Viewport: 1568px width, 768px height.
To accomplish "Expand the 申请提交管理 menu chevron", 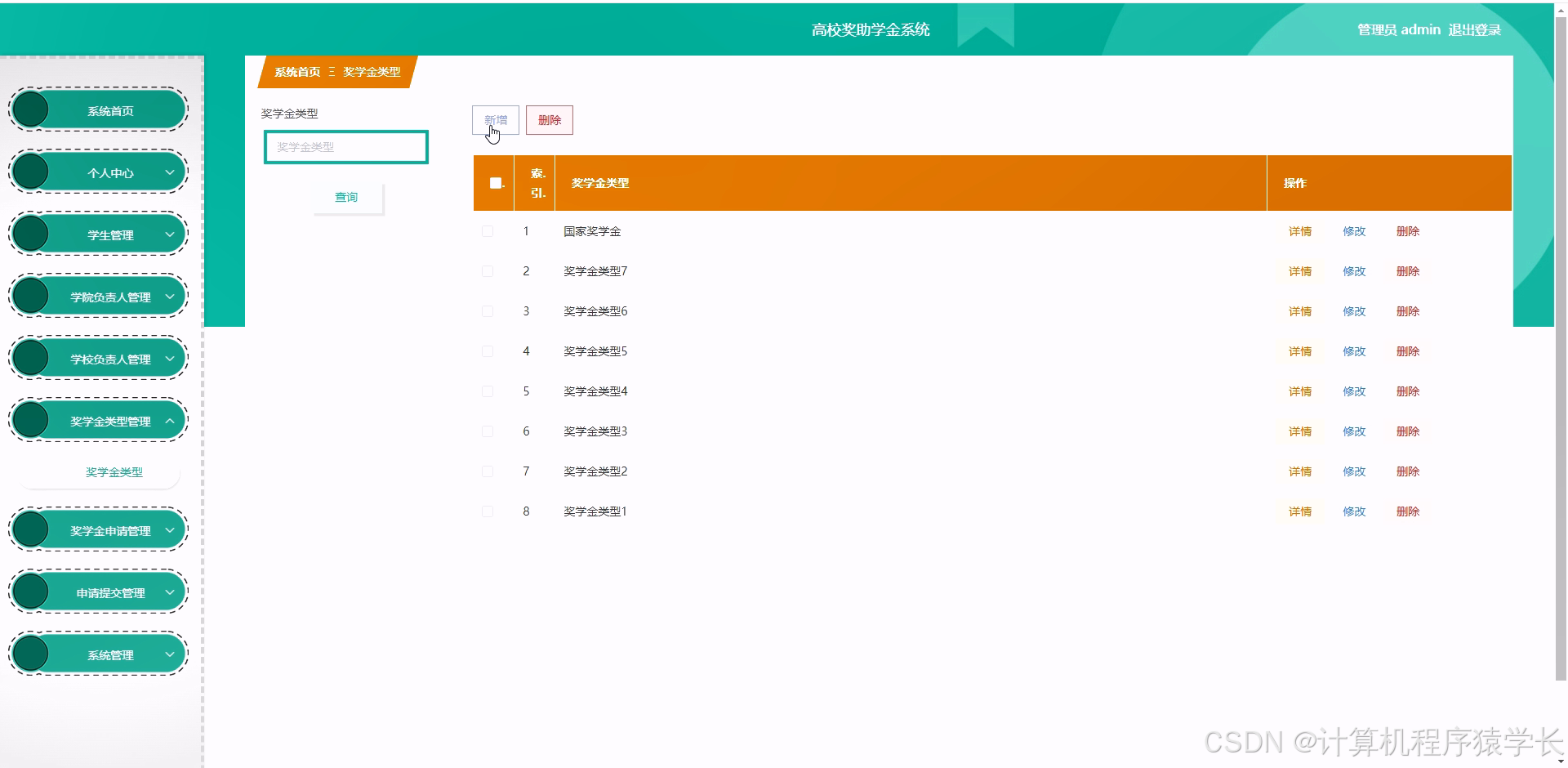I will [x=170, y=592].
